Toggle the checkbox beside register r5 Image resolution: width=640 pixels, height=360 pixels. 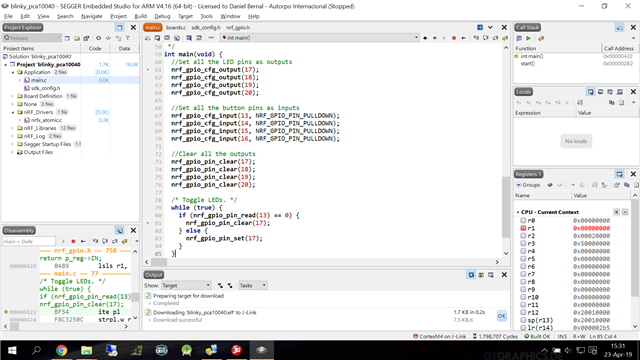pos(523,259)
